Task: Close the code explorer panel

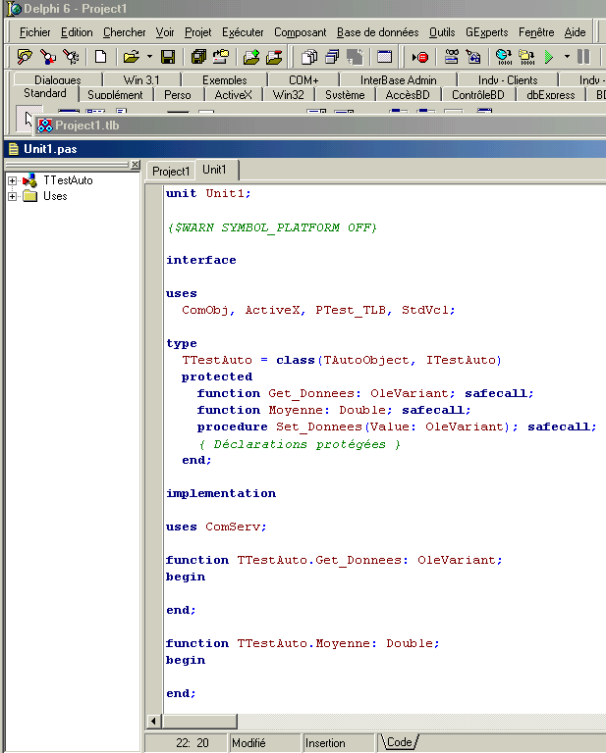Action: [x=136, y=165]
